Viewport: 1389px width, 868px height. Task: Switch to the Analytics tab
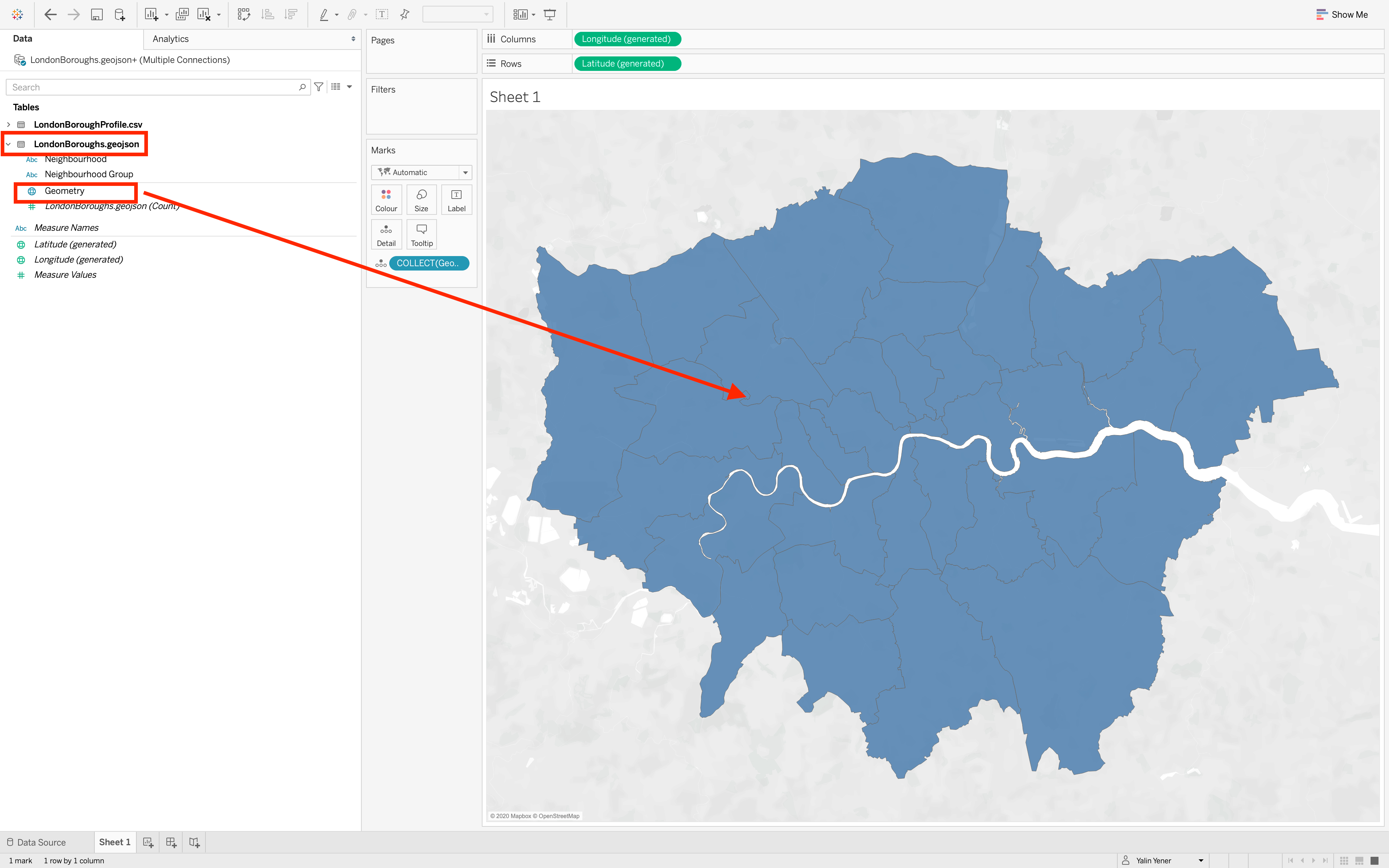(170, 39)
